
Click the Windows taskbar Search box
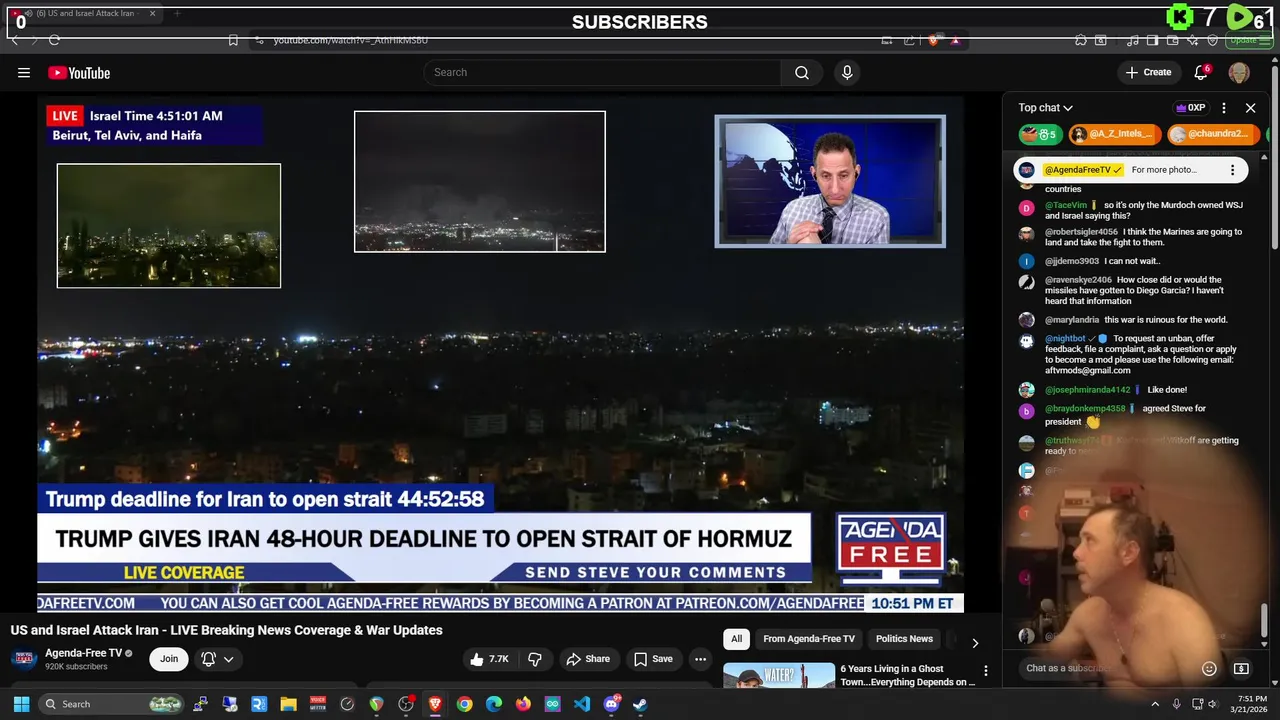click(112, 704)
